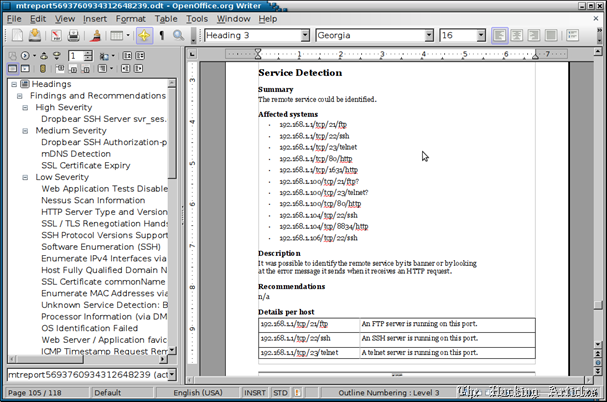Select OS Identification Failed in Navigator
Screen dimensions: 607x402
point(89,328)
